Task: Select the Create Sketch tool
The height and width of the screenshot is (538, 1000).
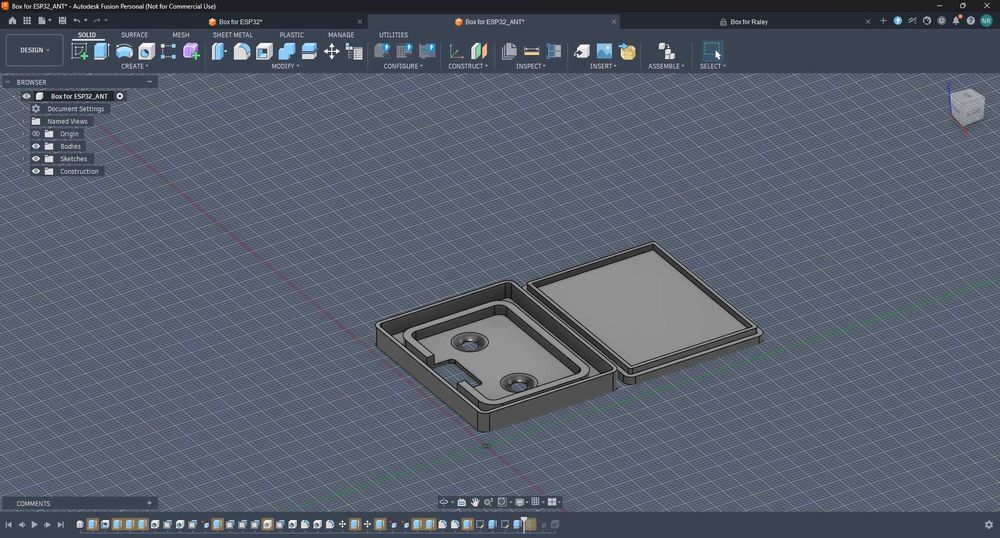Action: click(x=80, y=51)
